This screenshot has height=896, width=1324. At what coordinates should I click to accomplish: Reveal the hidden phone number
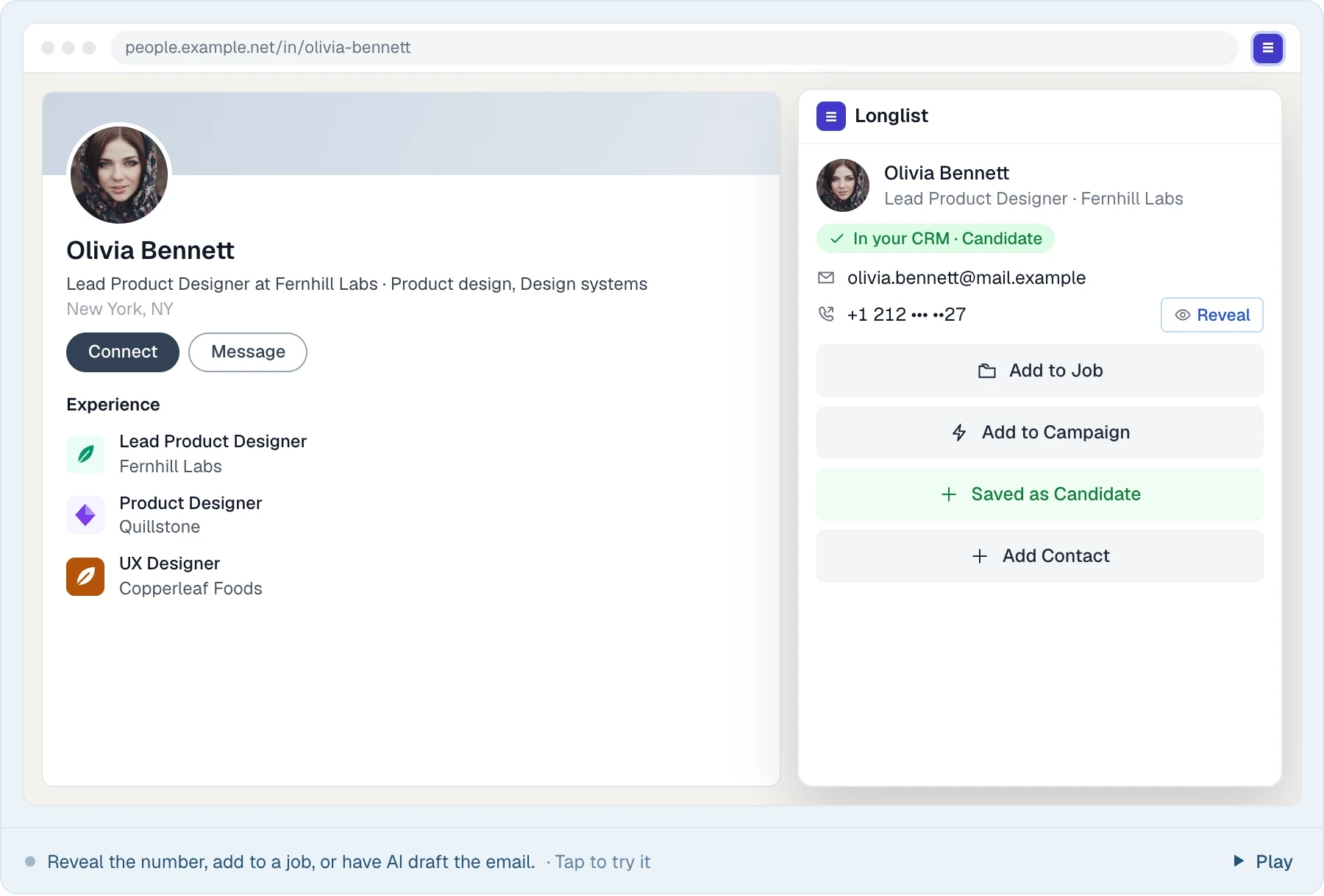1212,315
